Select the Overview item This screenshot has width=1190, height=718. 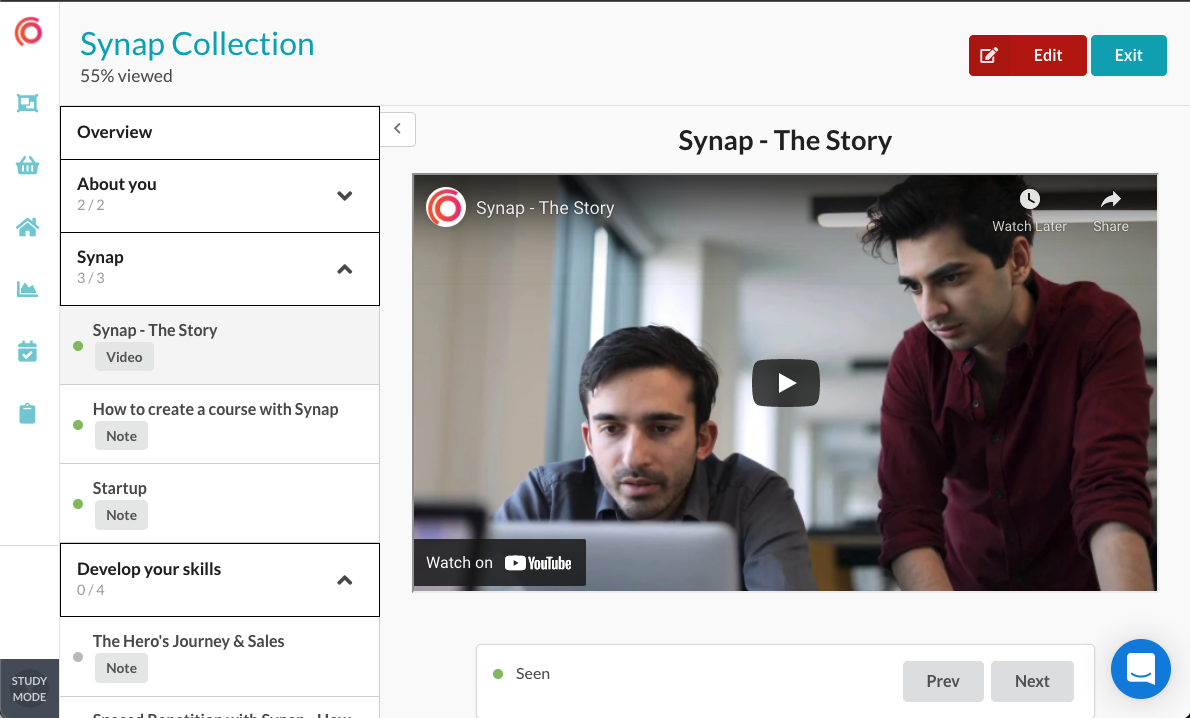[x=219, y=132]
